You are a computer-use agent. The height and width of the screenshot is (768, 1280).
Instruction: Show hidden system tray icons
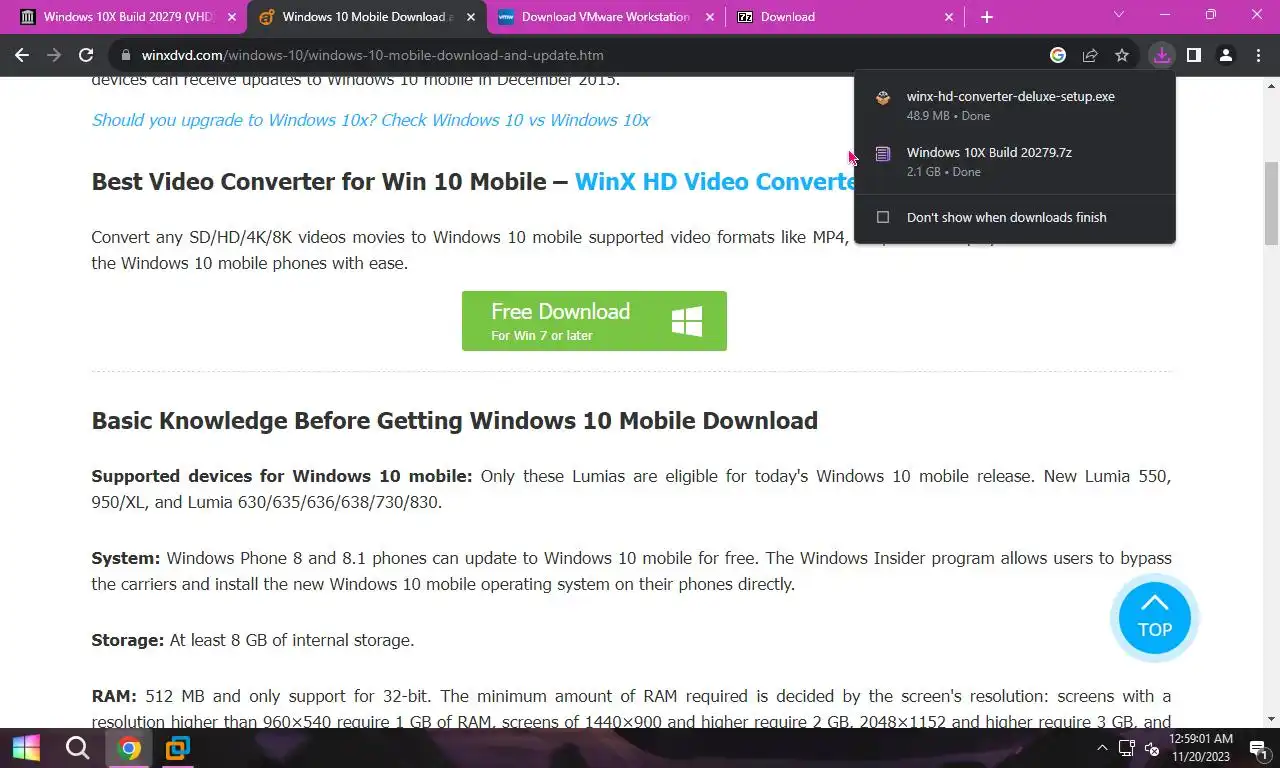point(1102,748)
